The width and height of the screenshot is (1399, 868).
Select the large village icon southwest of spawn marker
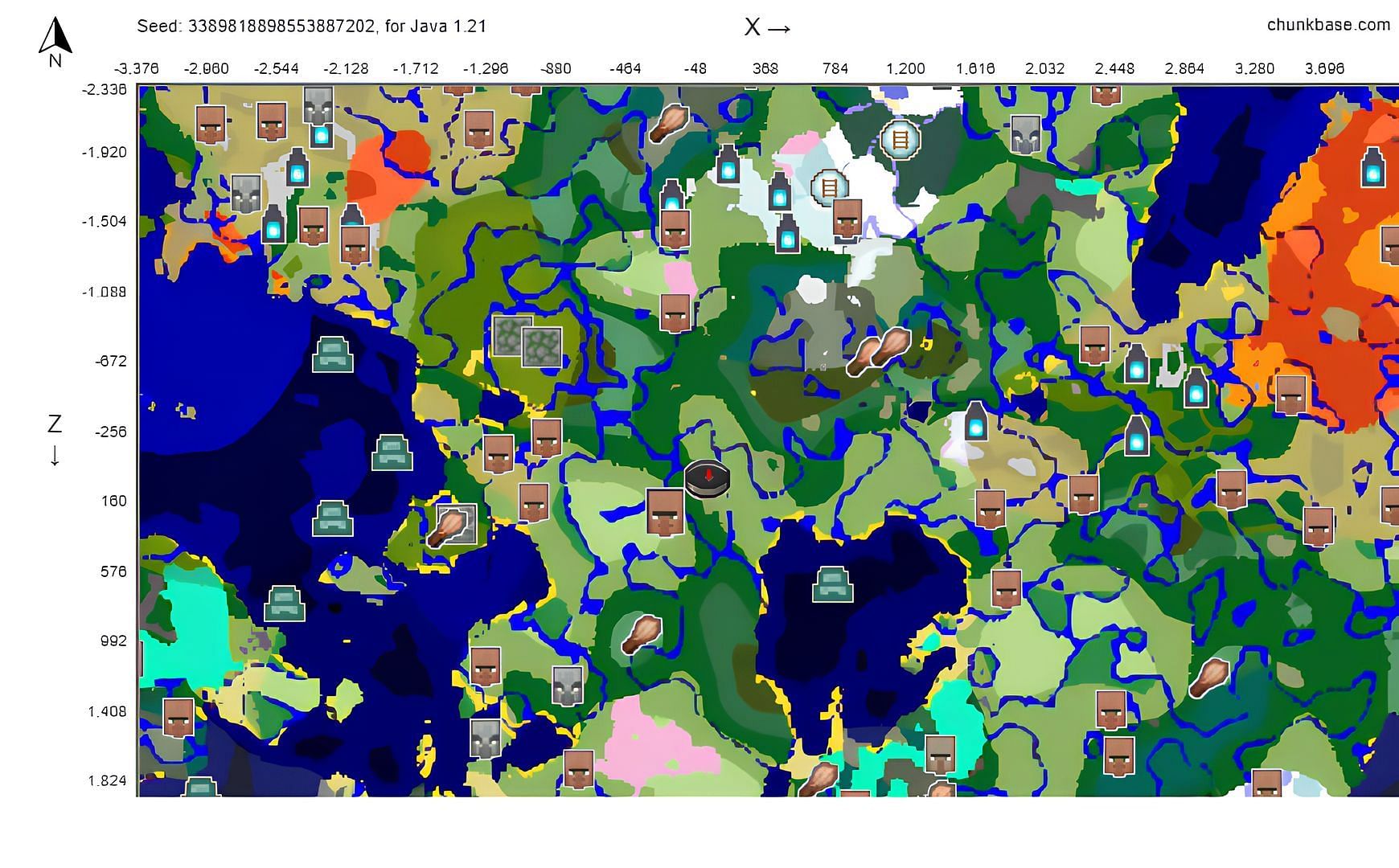666,512
